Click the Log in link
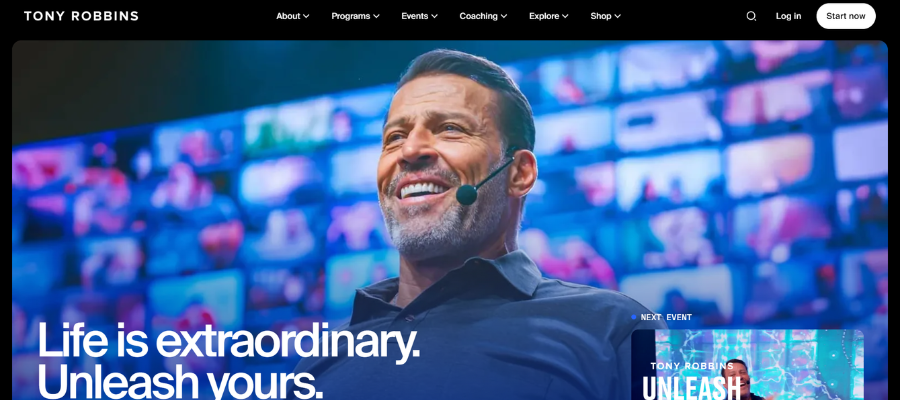Viewport: 900px width, 400px height. click(x=788, y=16)
